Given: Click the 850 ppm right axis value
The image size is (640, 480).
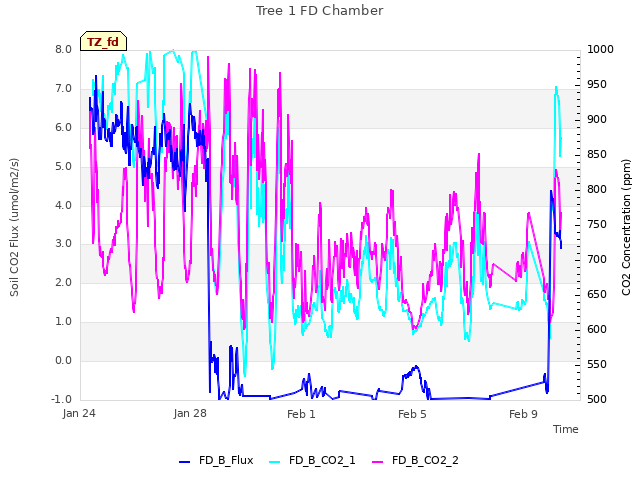Looking at the screenshot, I should pyautogui.click(x=597, y=155).
